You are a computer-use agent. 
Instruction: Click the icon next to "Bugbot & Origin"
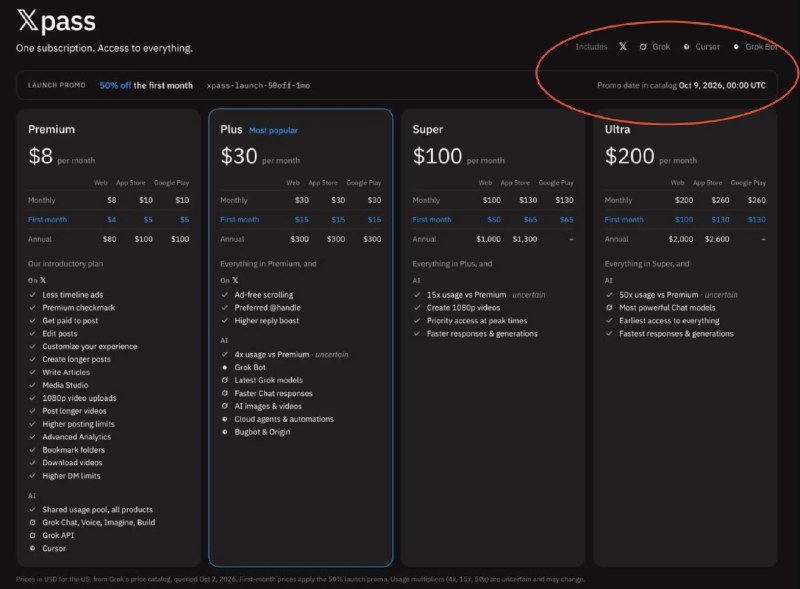pos(224,432)
